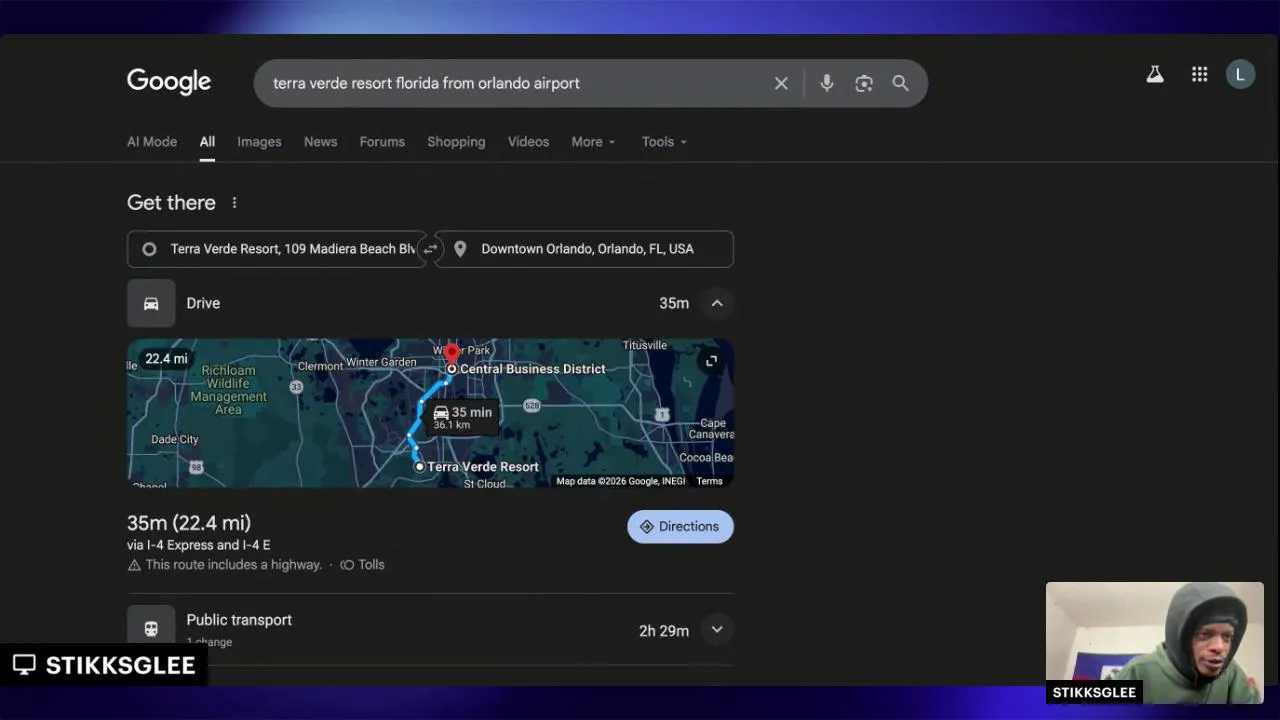Click red destination pin on map
This screenshot has height=720, width=1280.
452,354
